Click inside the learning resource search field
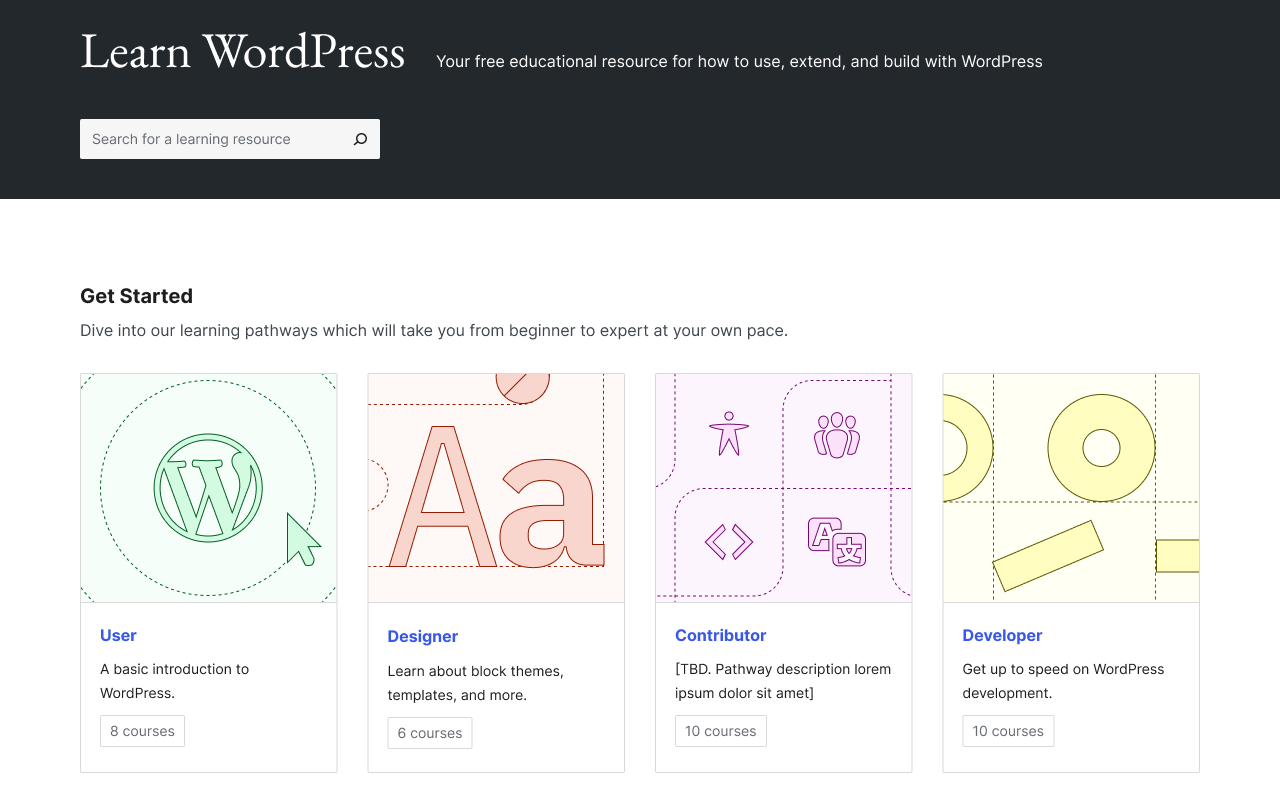The height and width of the screenshot is (810, 1280). pyautogui.click(x=200, y=139)
